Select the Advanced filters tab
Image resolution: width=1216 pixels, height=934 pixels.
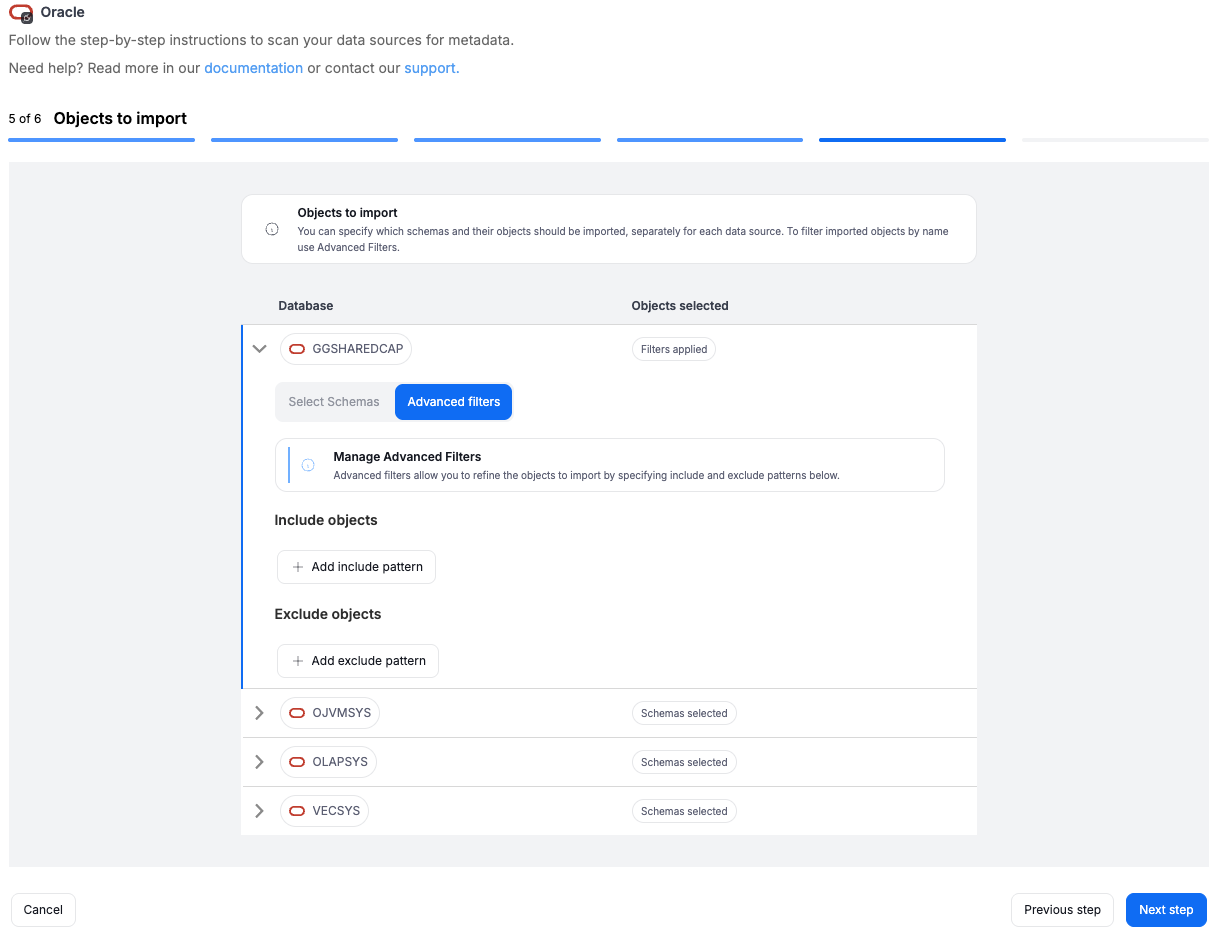pos(454,402)
